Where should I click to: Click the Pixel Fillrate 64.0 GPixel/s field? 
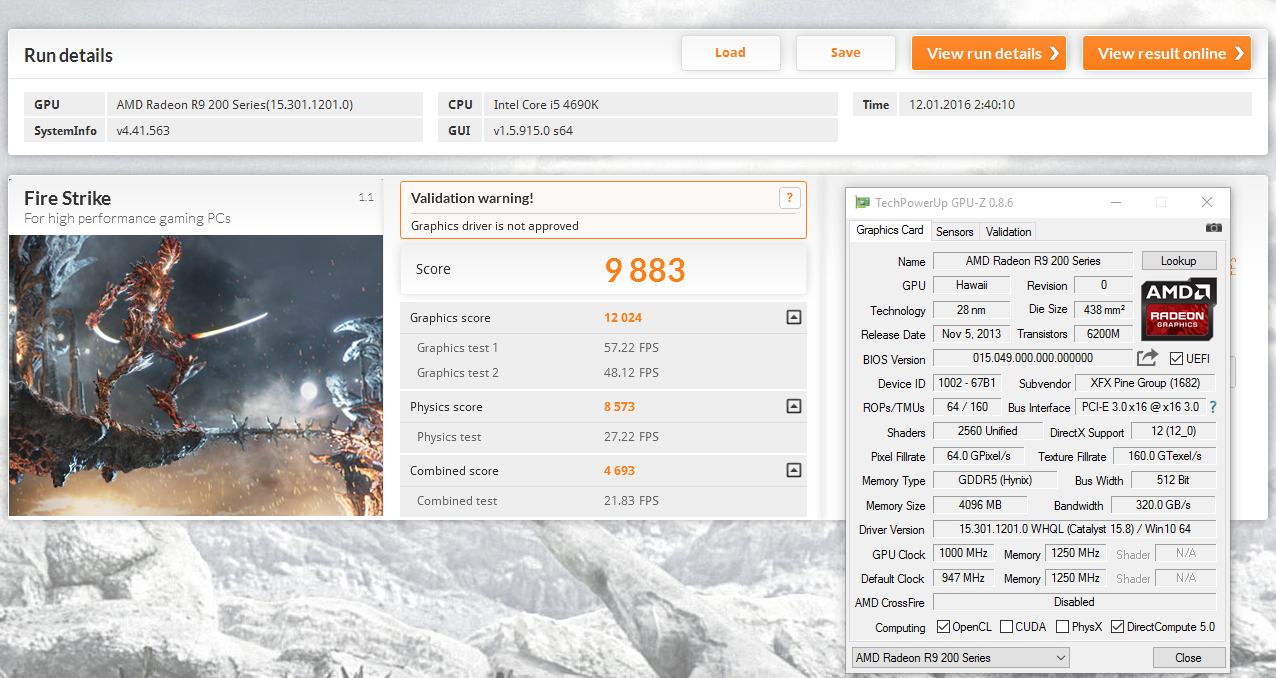[978, 456]
